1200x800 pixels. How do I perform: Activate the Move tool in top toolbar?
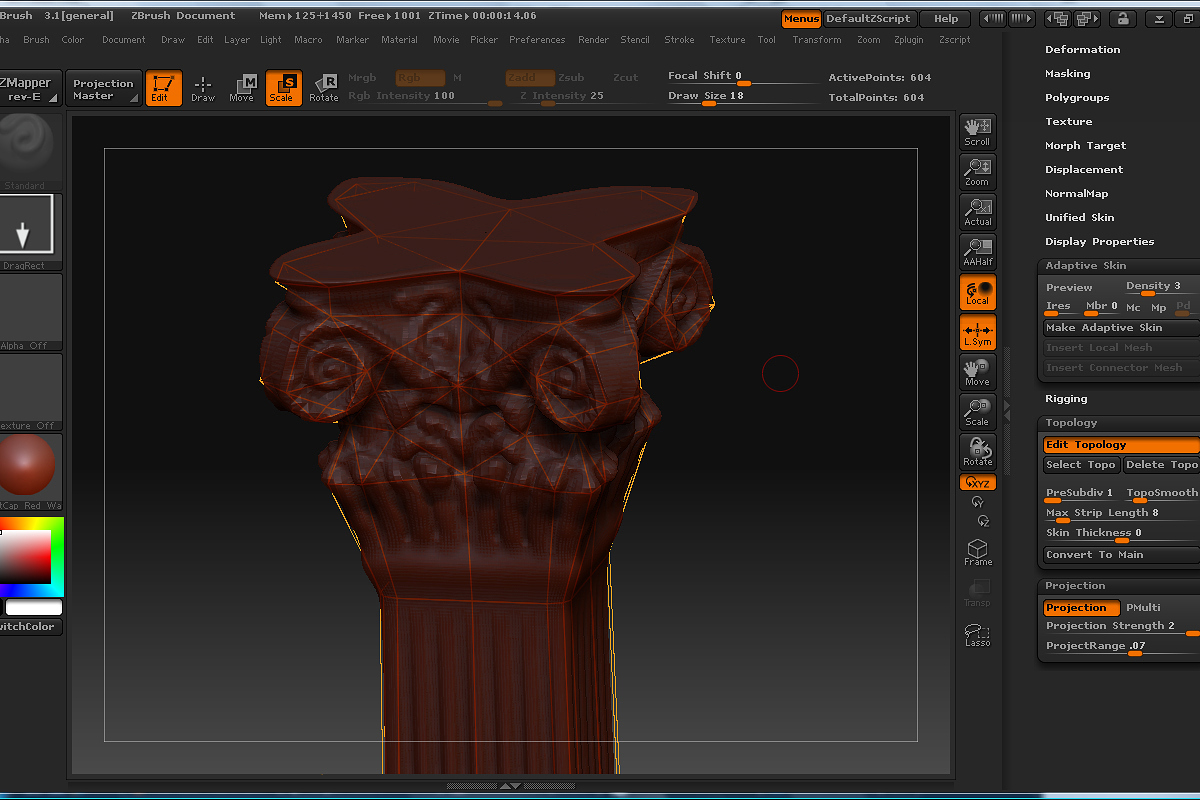242,88
